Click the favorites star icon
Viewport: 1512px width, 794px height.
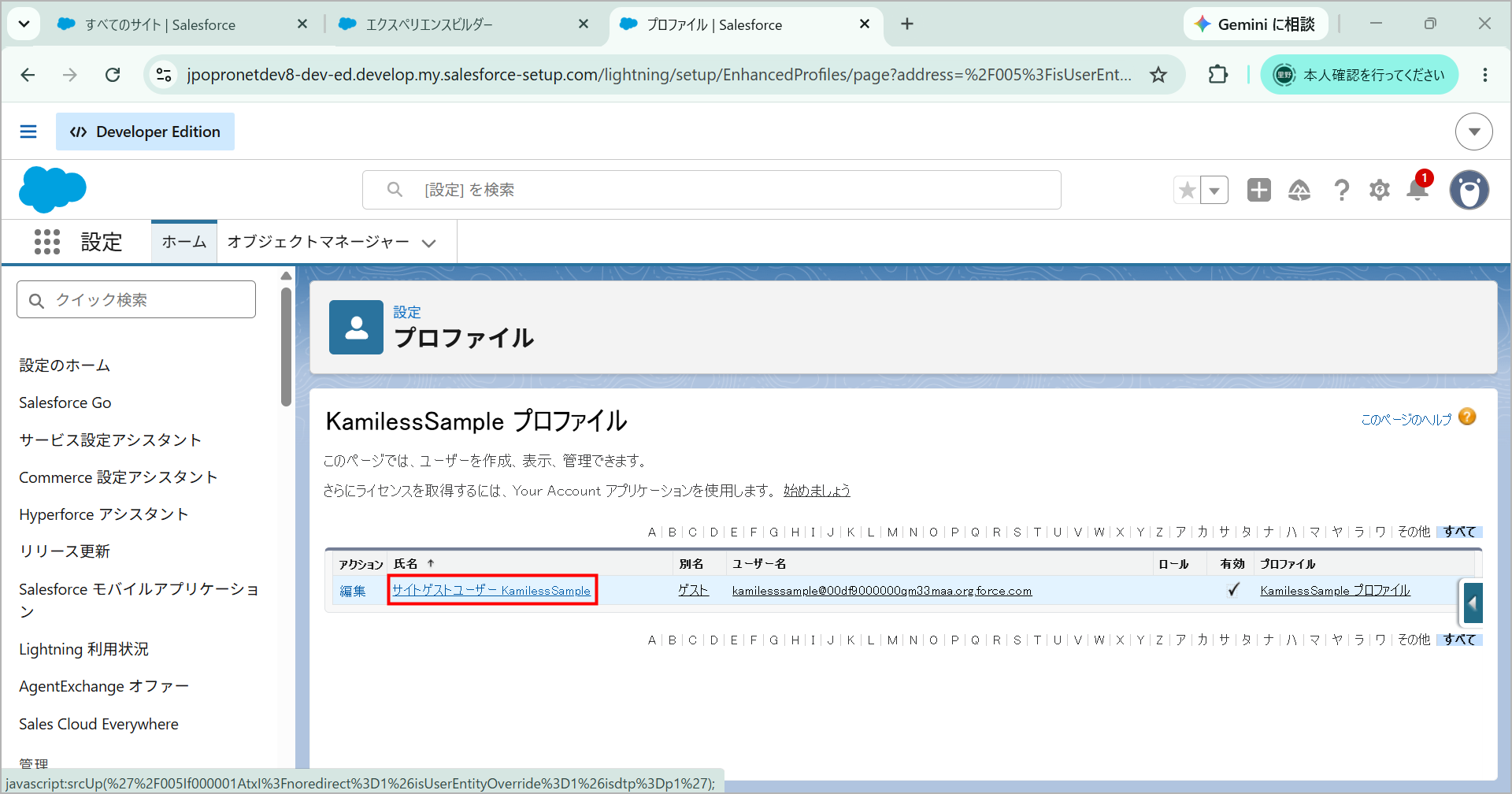[x=1187, y=190]
